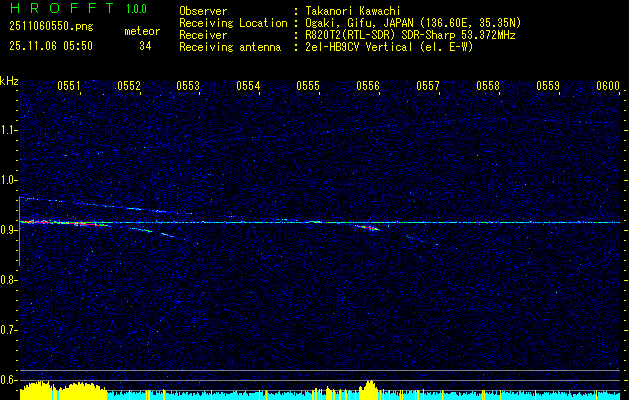
Task: Click the Observer label
Action: click(x=203, y=11)
